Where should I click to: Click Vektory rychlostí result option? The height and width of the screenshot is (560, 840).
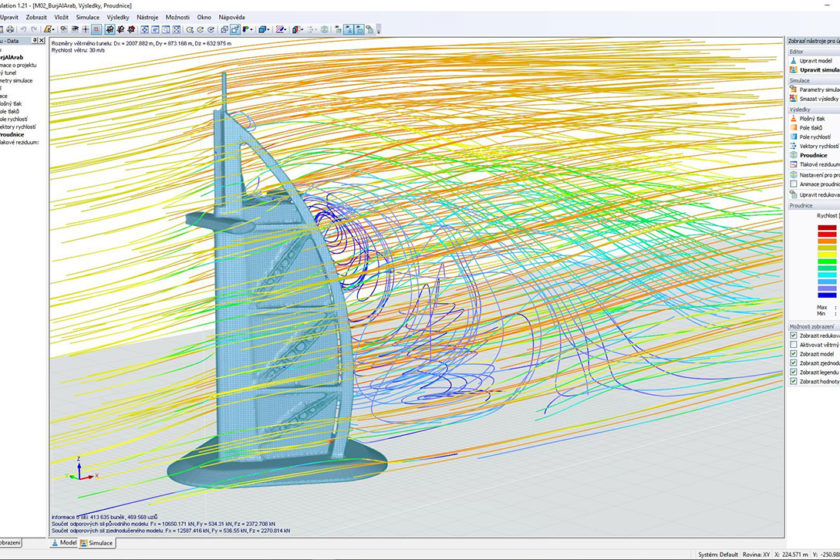[819, 146]
